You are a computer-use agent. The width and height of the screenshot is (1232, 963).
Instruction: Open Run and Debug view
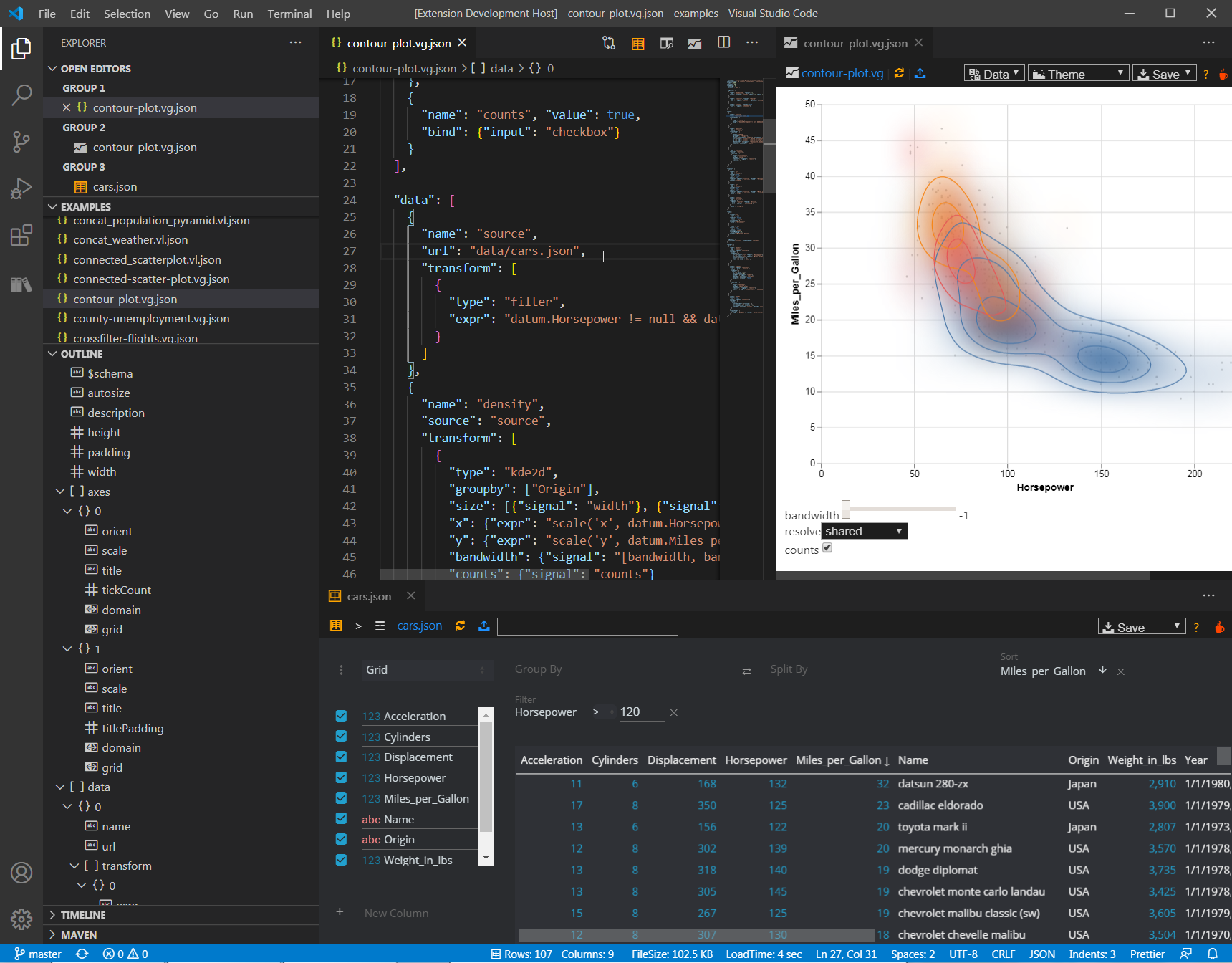click(x=21, y=188)
